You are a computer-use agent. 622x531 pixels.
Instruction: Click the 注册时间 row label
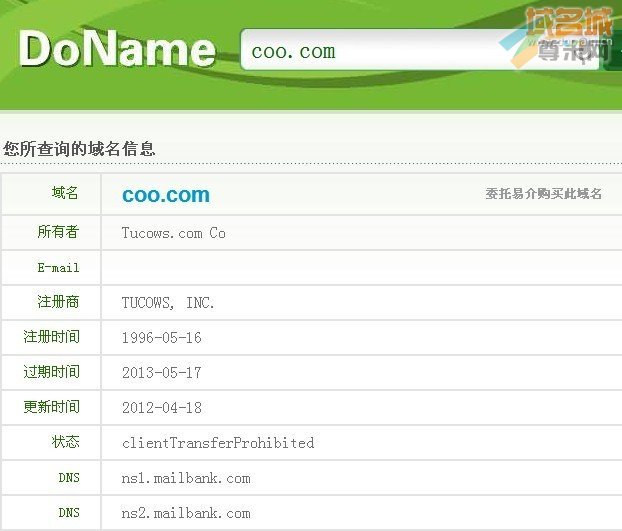click(x=52, y=337)
